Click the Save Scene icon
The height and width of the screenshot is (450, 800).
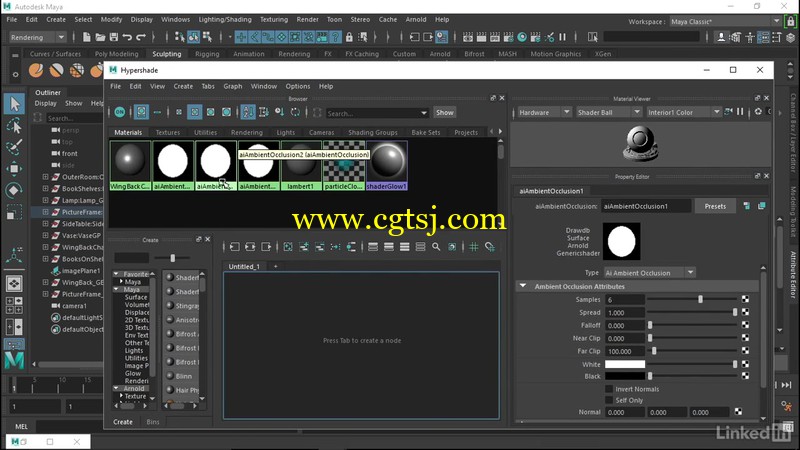[x=113, y=37]
